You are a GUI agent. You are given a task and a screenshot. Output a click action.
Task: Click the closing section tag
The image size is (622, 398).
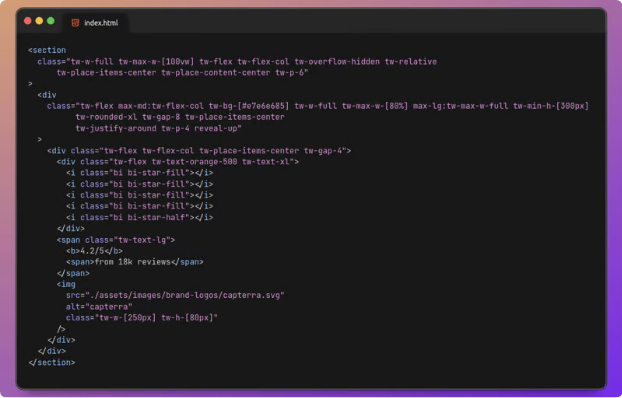[x=52, y=362]
